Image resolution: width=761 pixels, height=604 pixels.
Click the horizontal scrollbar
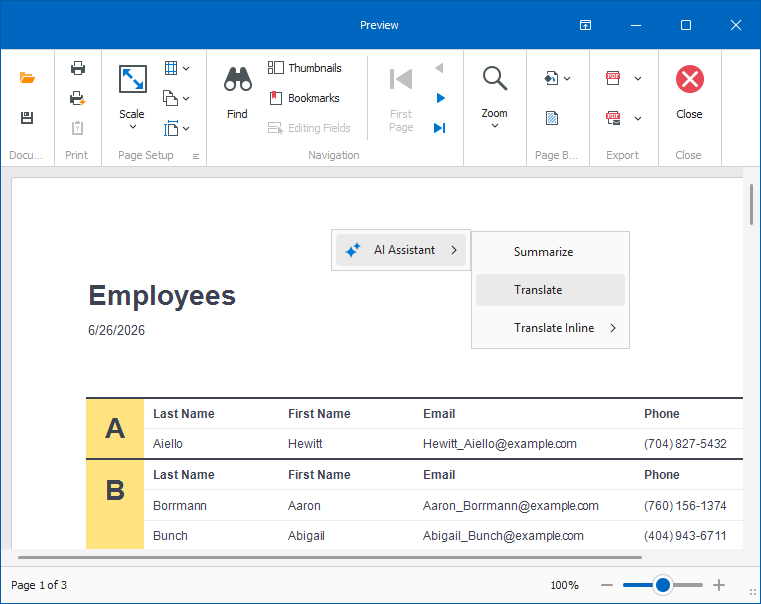(x=330, y=557)
